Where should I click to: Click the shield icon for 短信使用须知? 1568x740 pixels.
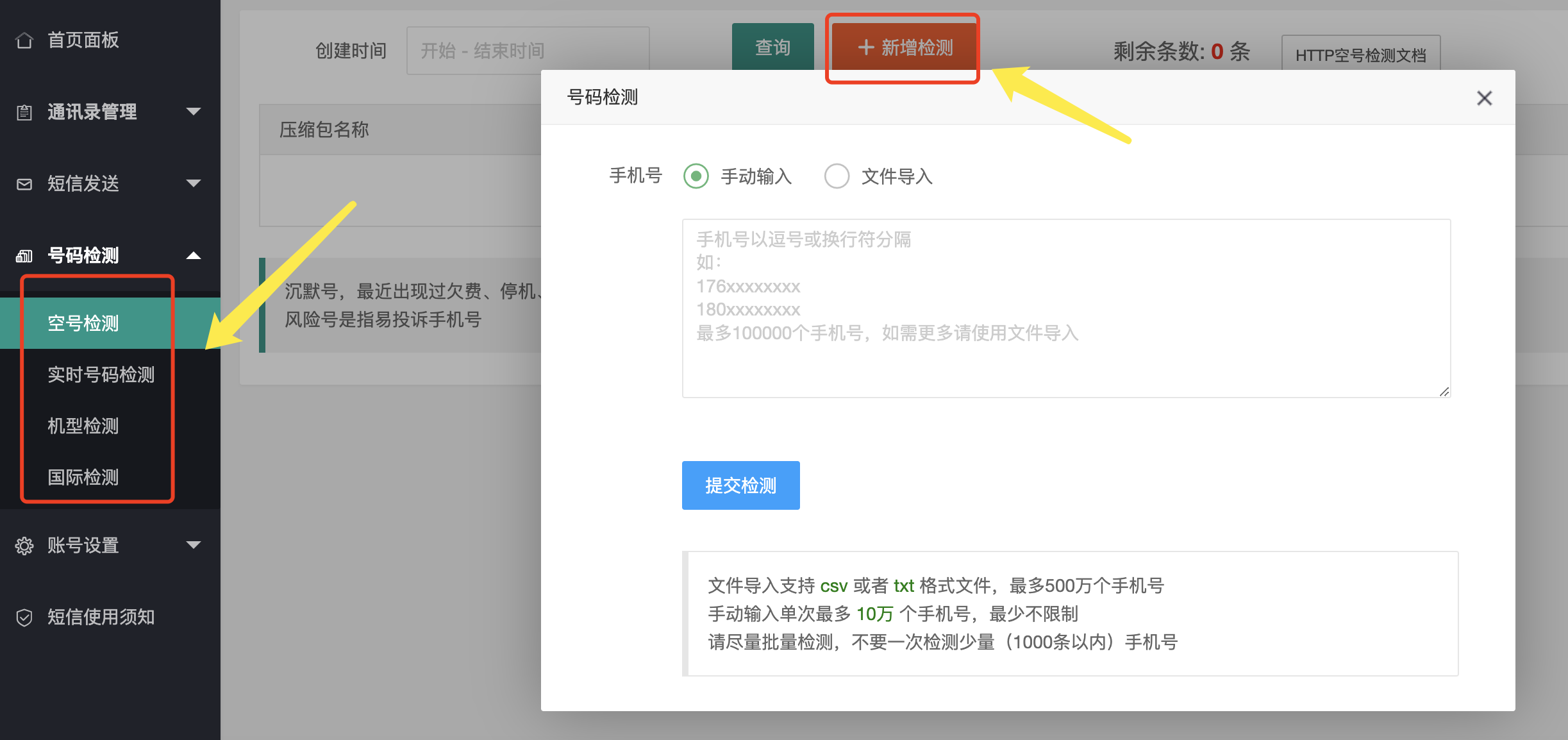(x=24, y=618)
